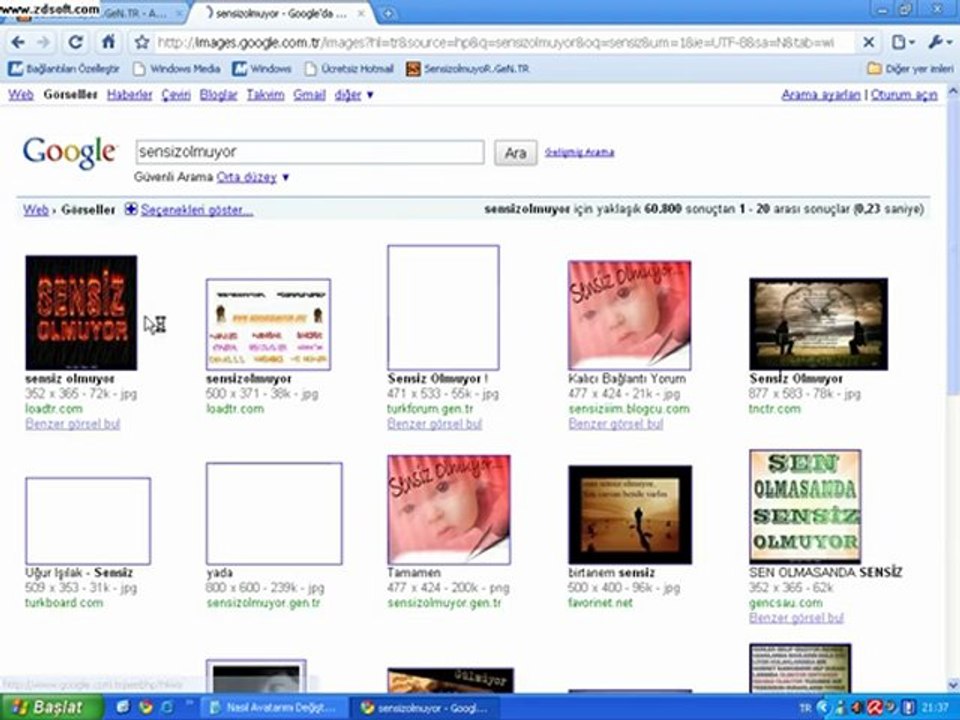Launch Chrome from the quick launch bar

(x=146, y=708)
